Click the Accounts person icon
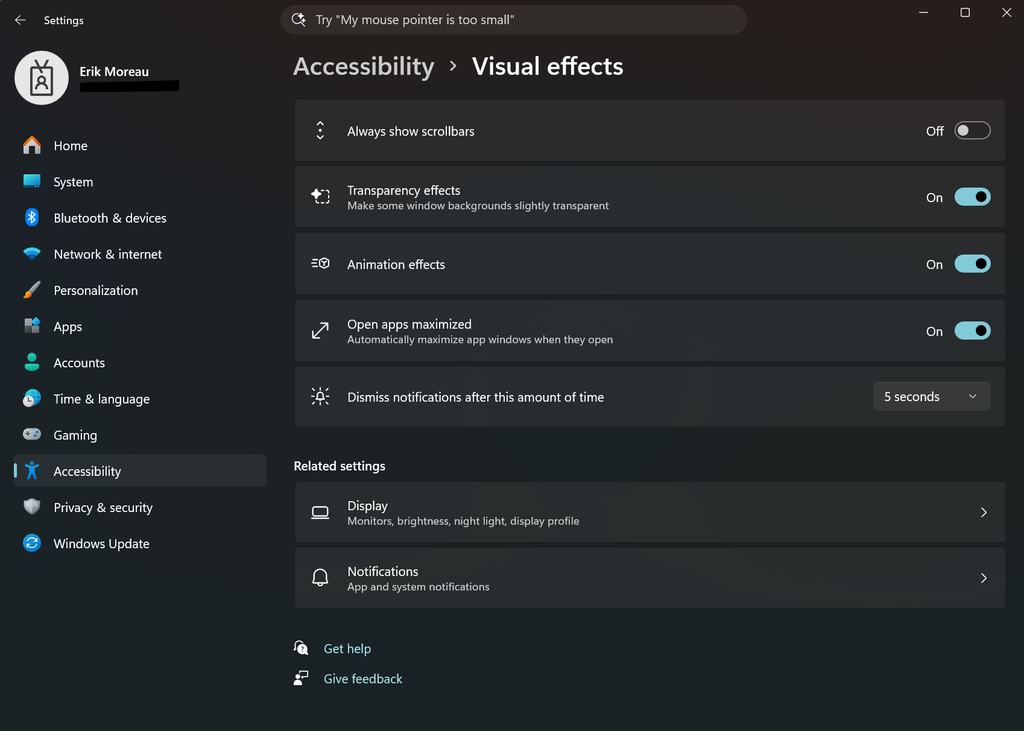This screenshot has width=1024, height=731. pos(31,362)
